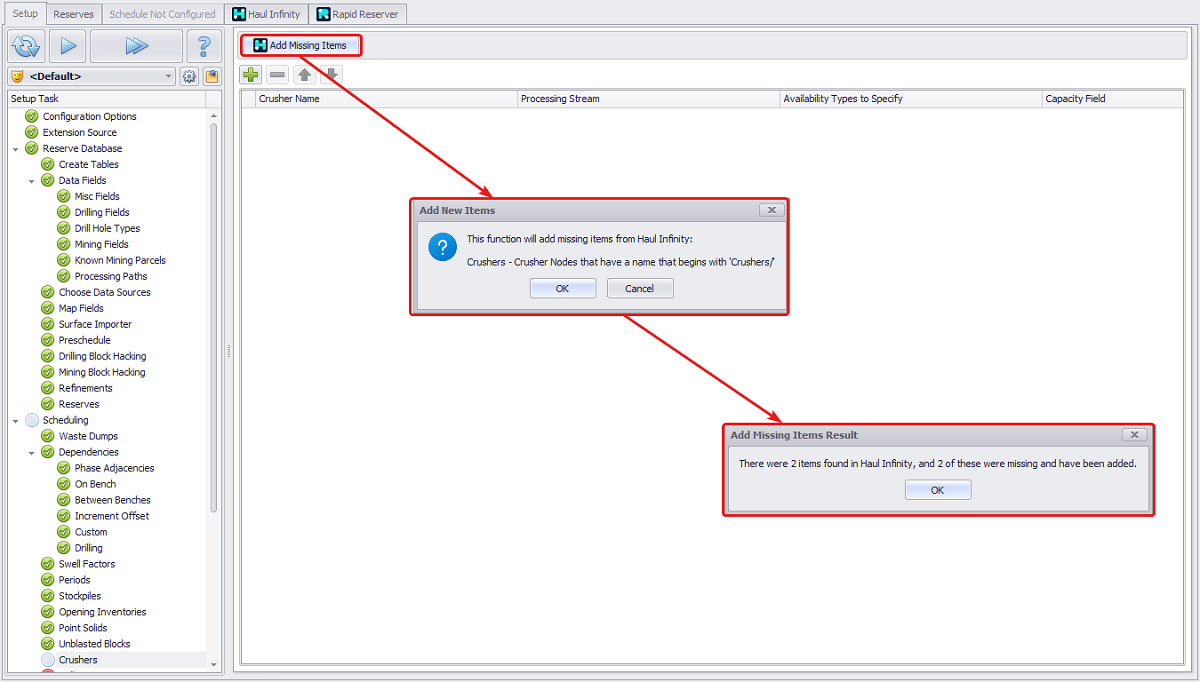The width and height of the screenshot is (1200, 682).
Task: Close the Add New Items dialog
Action: coord(771,210)
